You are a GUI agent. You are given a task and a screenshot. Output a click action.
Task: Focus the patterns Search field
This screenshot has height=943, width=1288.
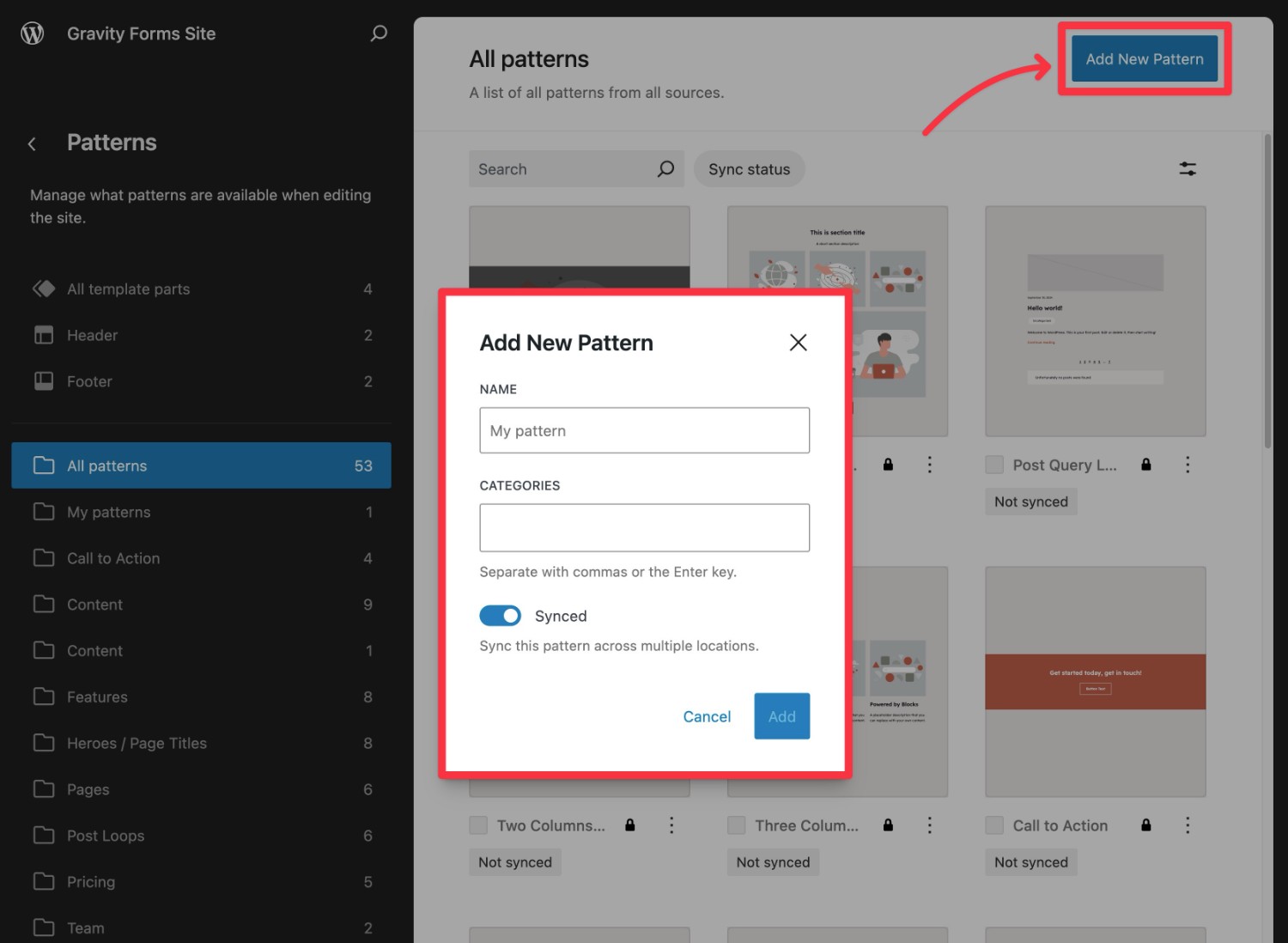click(576, 169)
